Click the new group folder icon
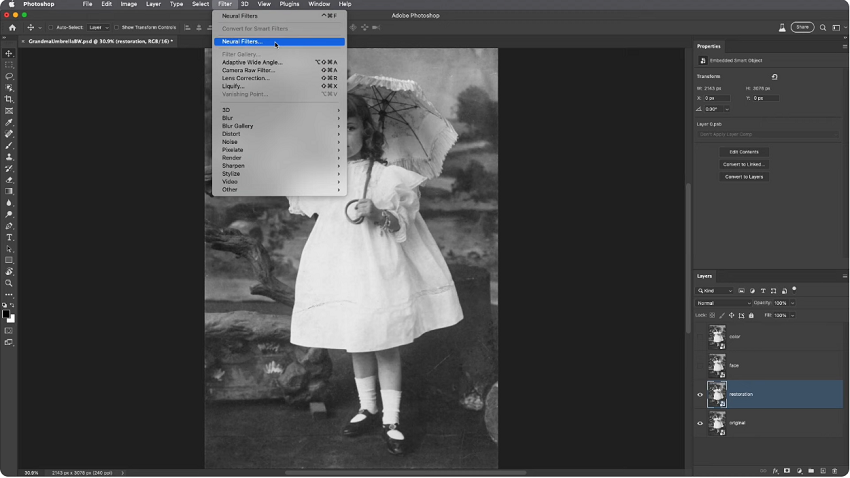Screen dimensions: 850x478 (x=811, y=471)
